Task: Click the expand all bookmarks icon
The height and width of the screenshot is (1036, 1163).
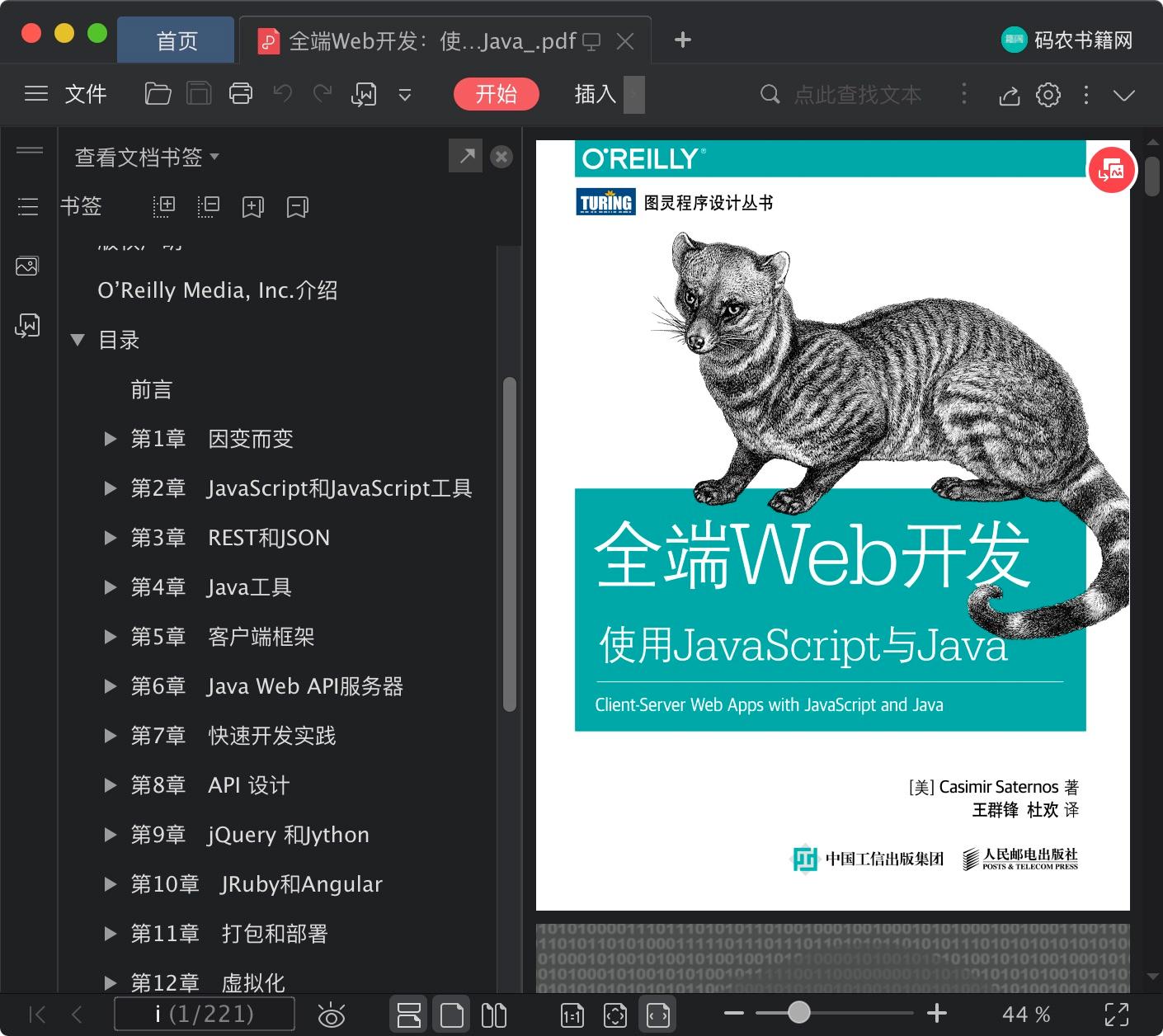Action: click(x=164, y=206)
